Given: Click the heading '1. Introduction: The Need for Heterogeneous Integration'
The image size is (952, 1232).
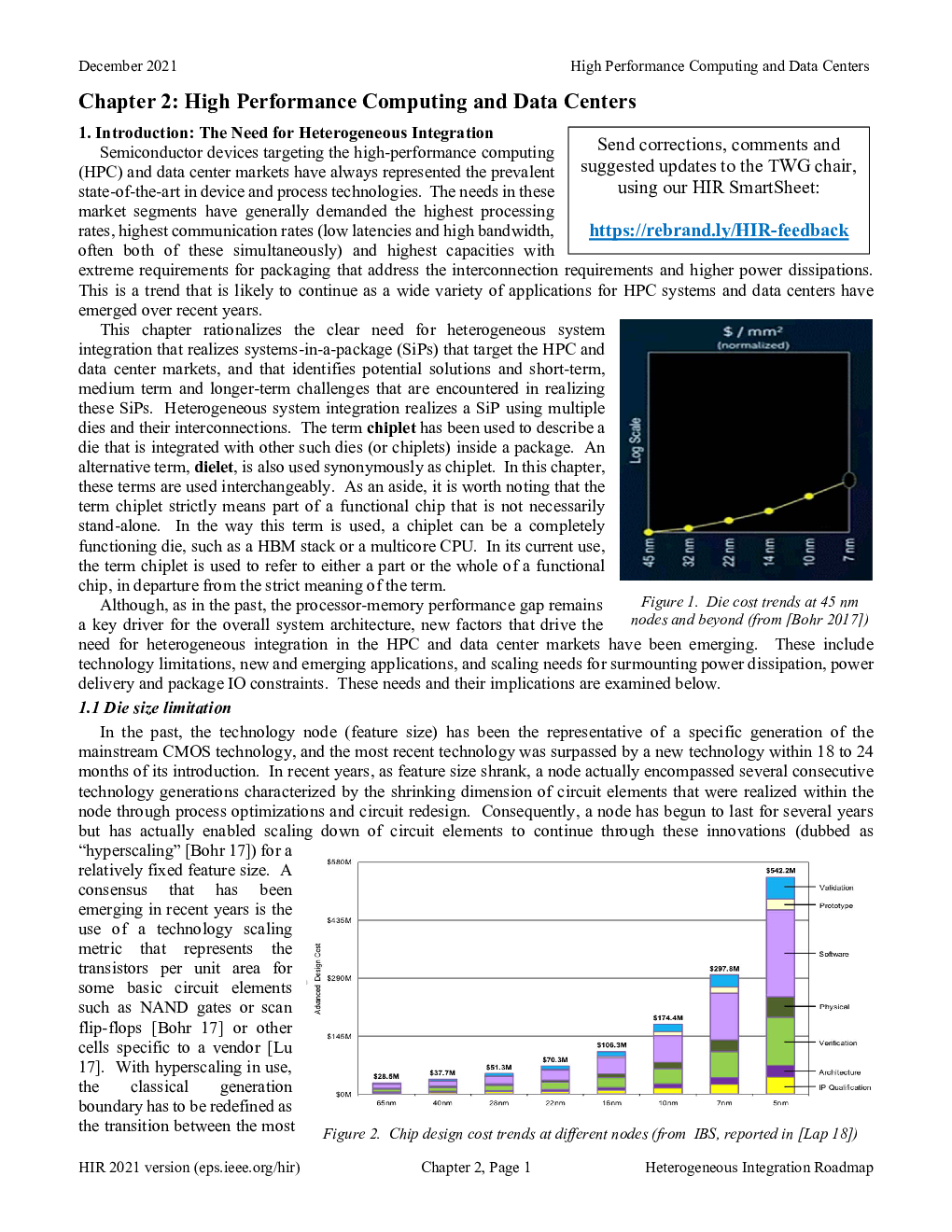Looking at the screenshot, I should (x=286, y=133).
